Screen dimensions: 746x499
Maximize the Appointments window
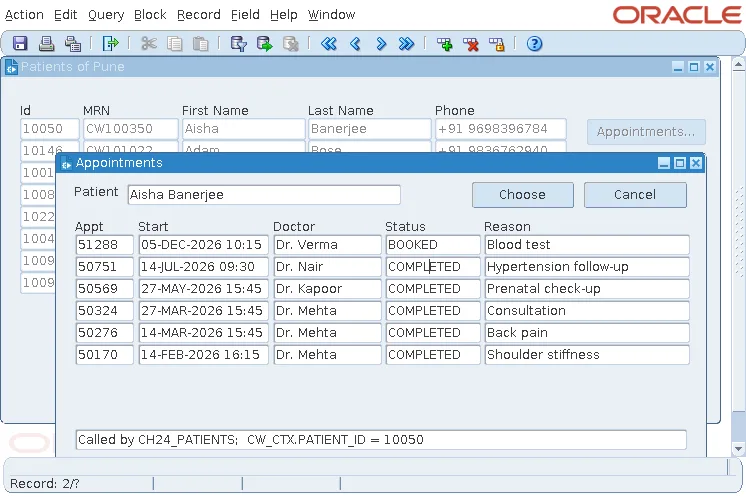[x=680, y=163]
